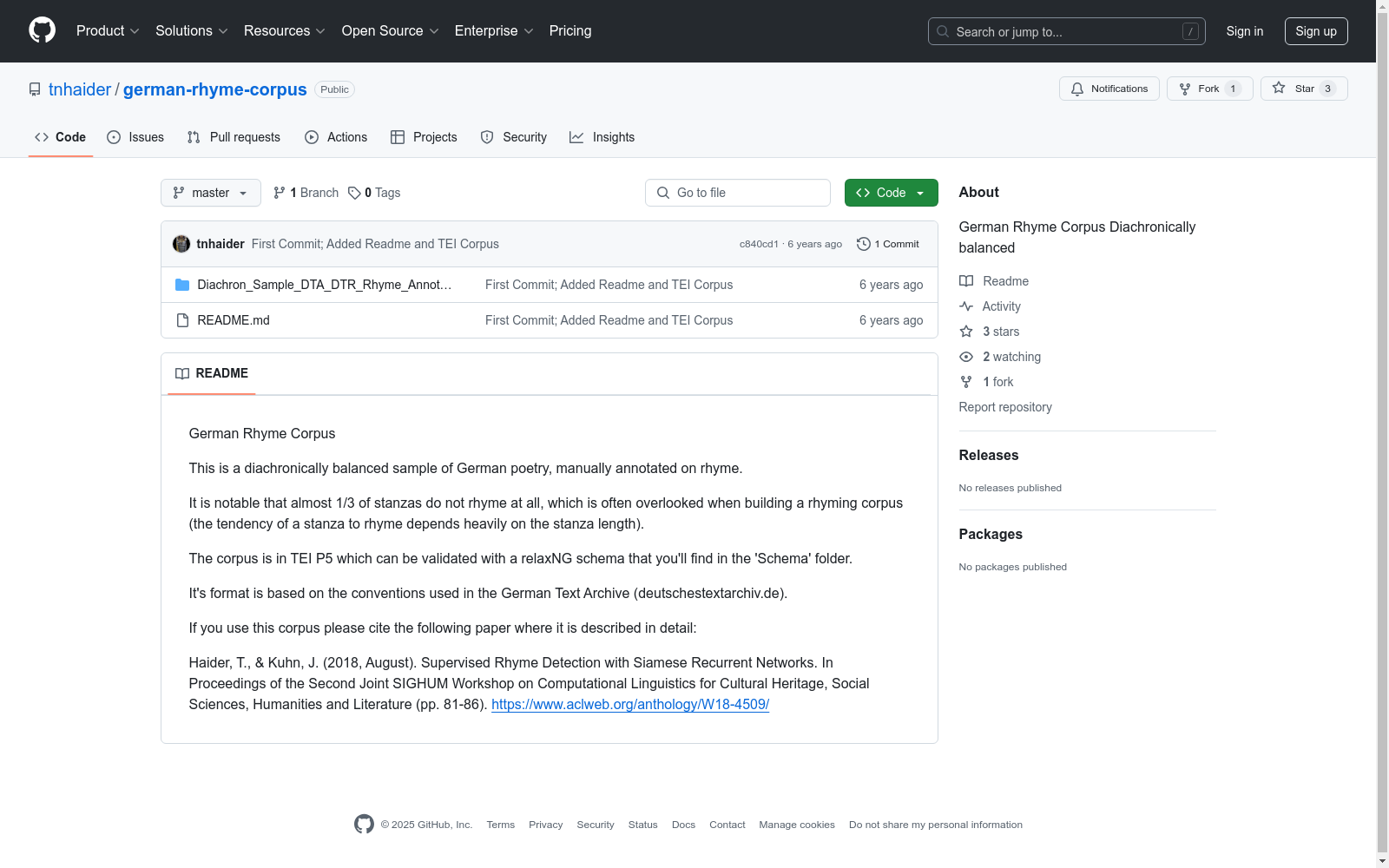Screen dimensions: 1389x868
Task: View commit history via 1 Commit
Action: 888,244
